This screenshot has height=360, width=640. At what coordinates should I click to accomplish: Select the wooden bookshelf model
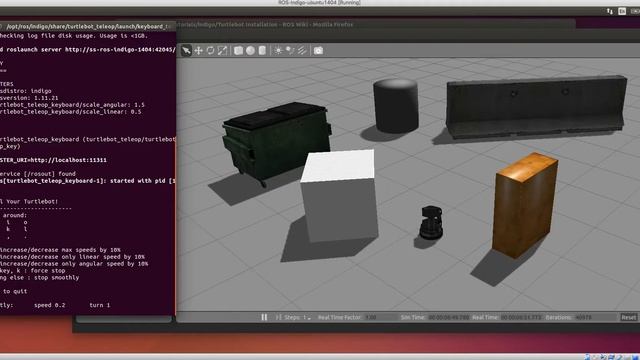pos(526,206)
